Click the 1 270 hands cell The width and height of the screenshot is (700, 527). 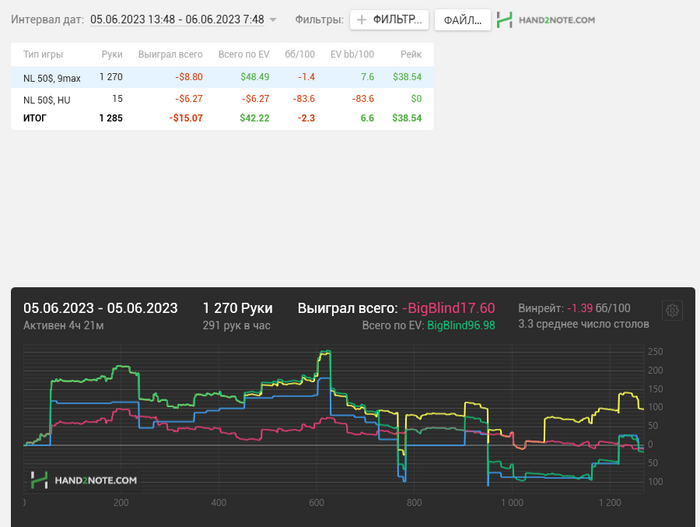pyautogui.click(x=111, y=77)
